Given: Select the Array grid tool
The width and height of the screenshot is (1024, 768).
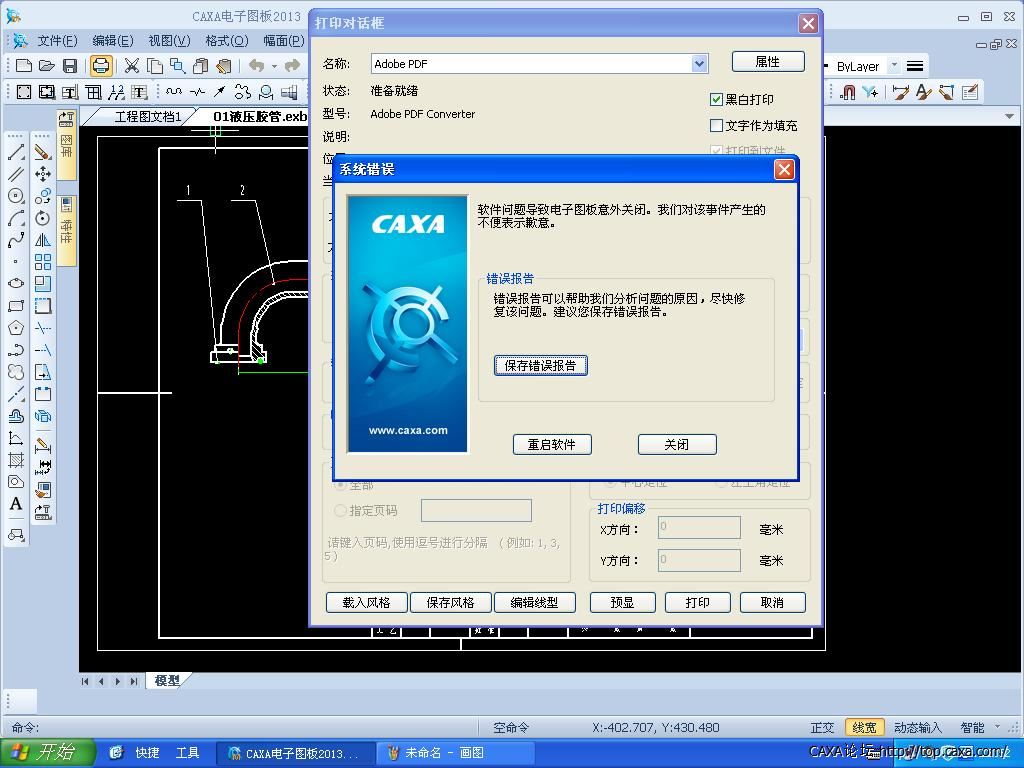Looking at the screenshot, I should (x=43, y=262).
